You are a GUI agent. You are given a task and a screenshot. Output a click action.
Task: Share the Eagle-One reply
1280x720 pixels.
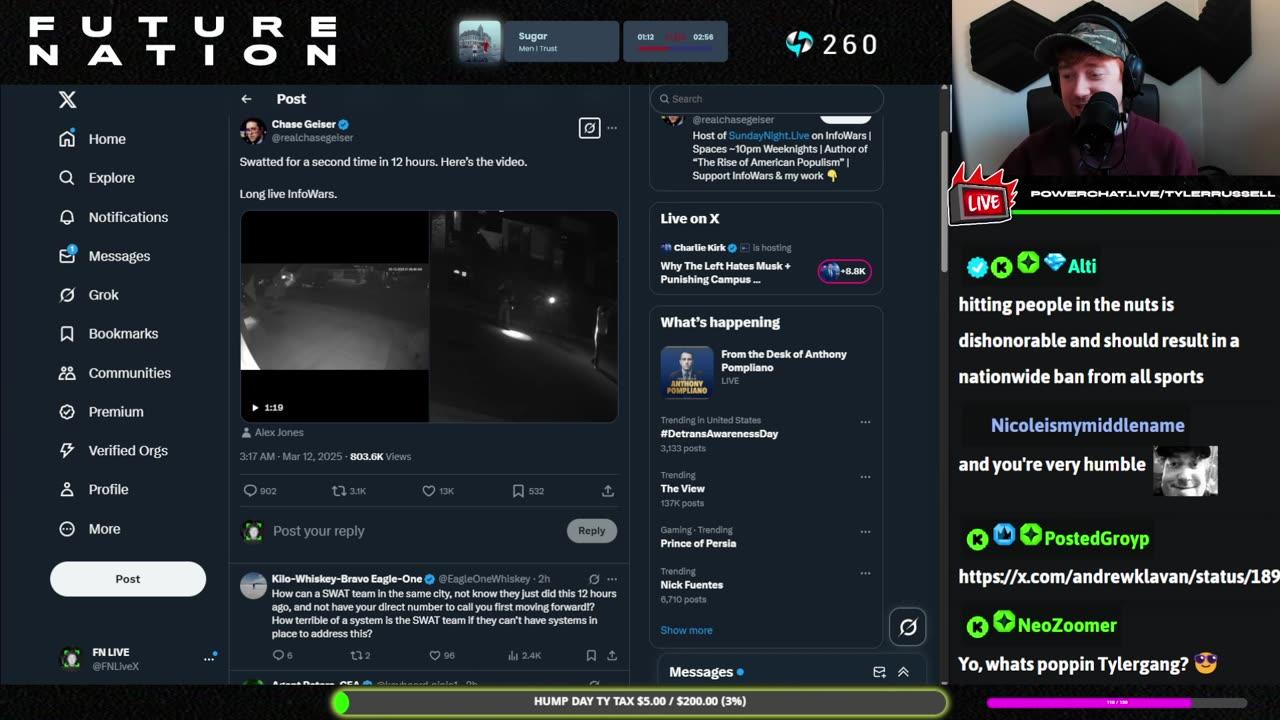coord(611,656)
